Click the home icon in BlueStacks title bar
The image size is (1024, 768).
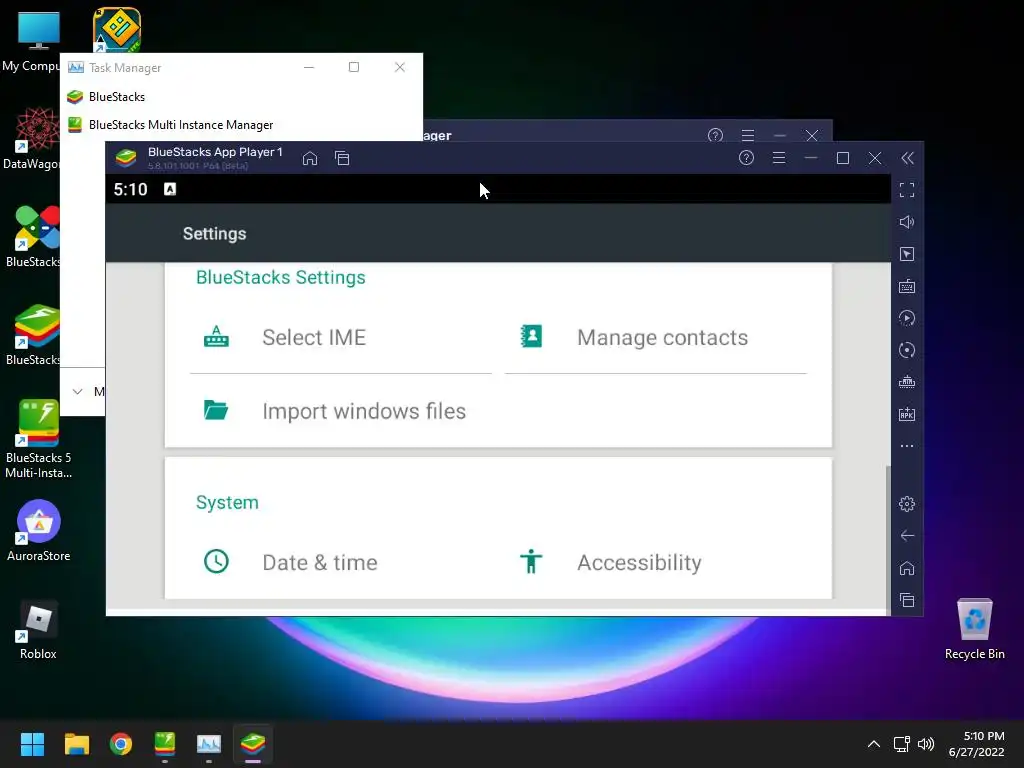coord(310,158)
